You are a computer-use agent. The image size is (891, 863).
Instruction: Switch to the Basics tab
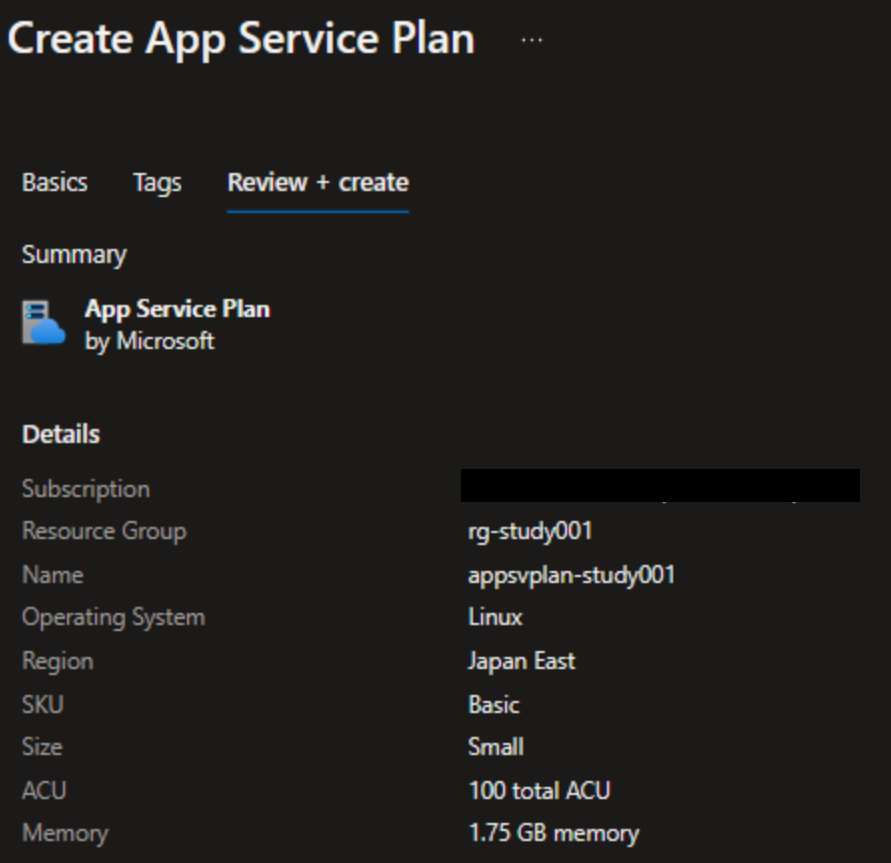pos(55,182)
